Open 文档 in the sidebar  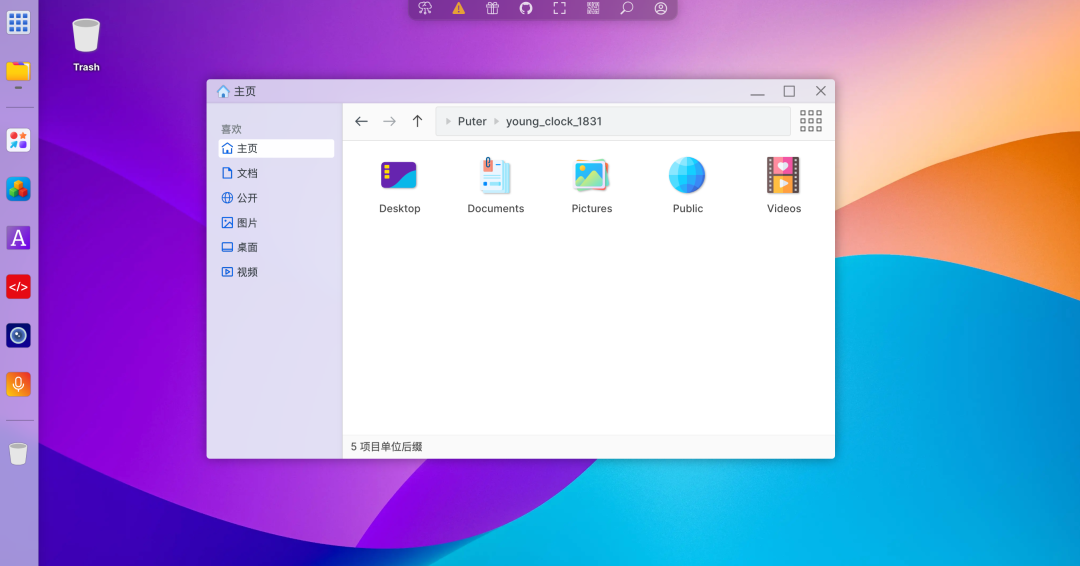(x=276, y=174)
